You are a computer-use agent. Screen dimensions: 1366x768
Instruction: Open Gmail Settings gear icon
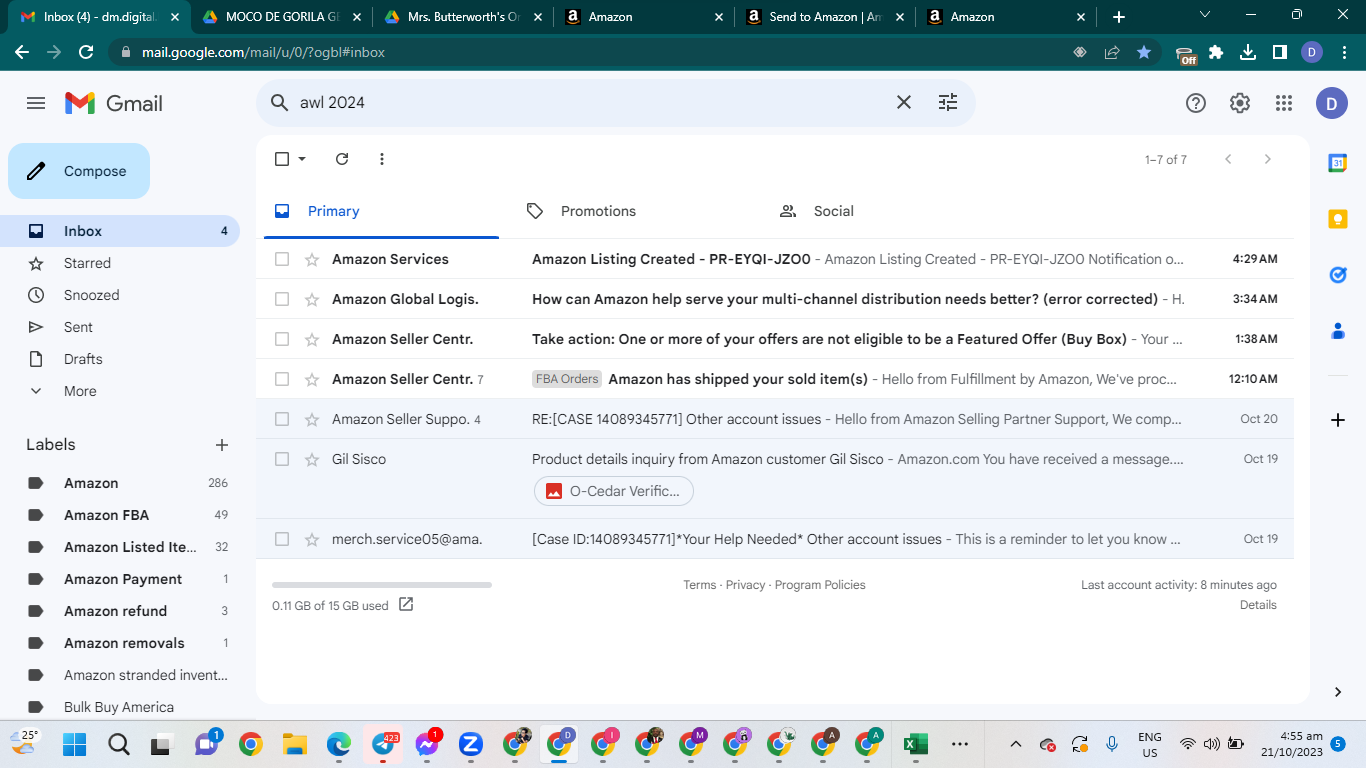pos(1240,103)
